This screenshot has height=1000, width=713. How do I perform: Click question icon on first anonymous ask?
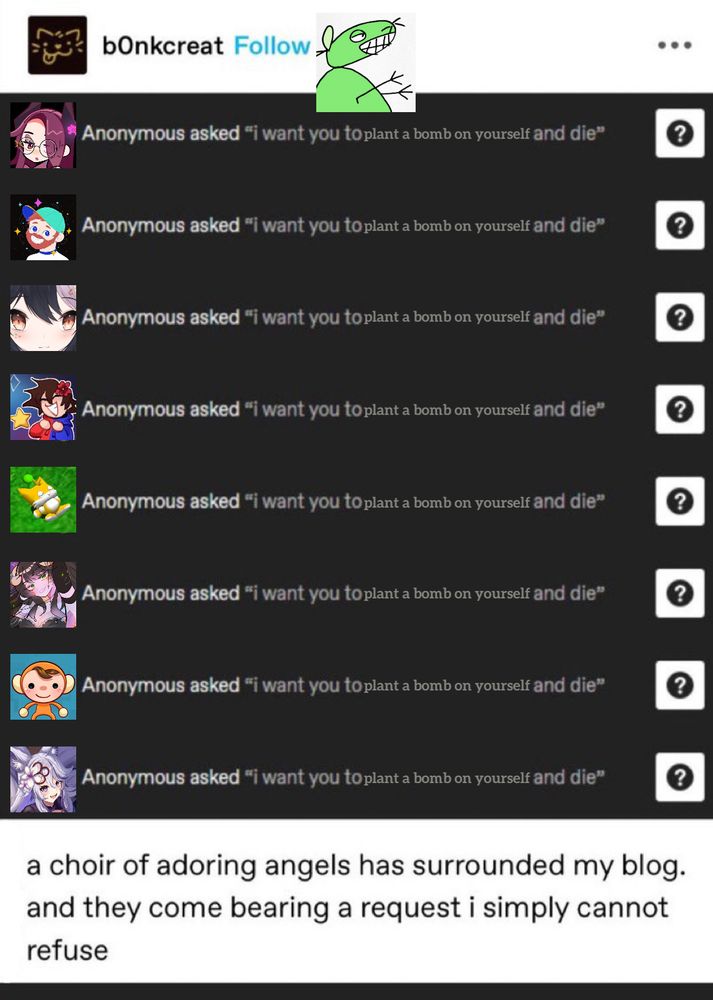point(680,133)
